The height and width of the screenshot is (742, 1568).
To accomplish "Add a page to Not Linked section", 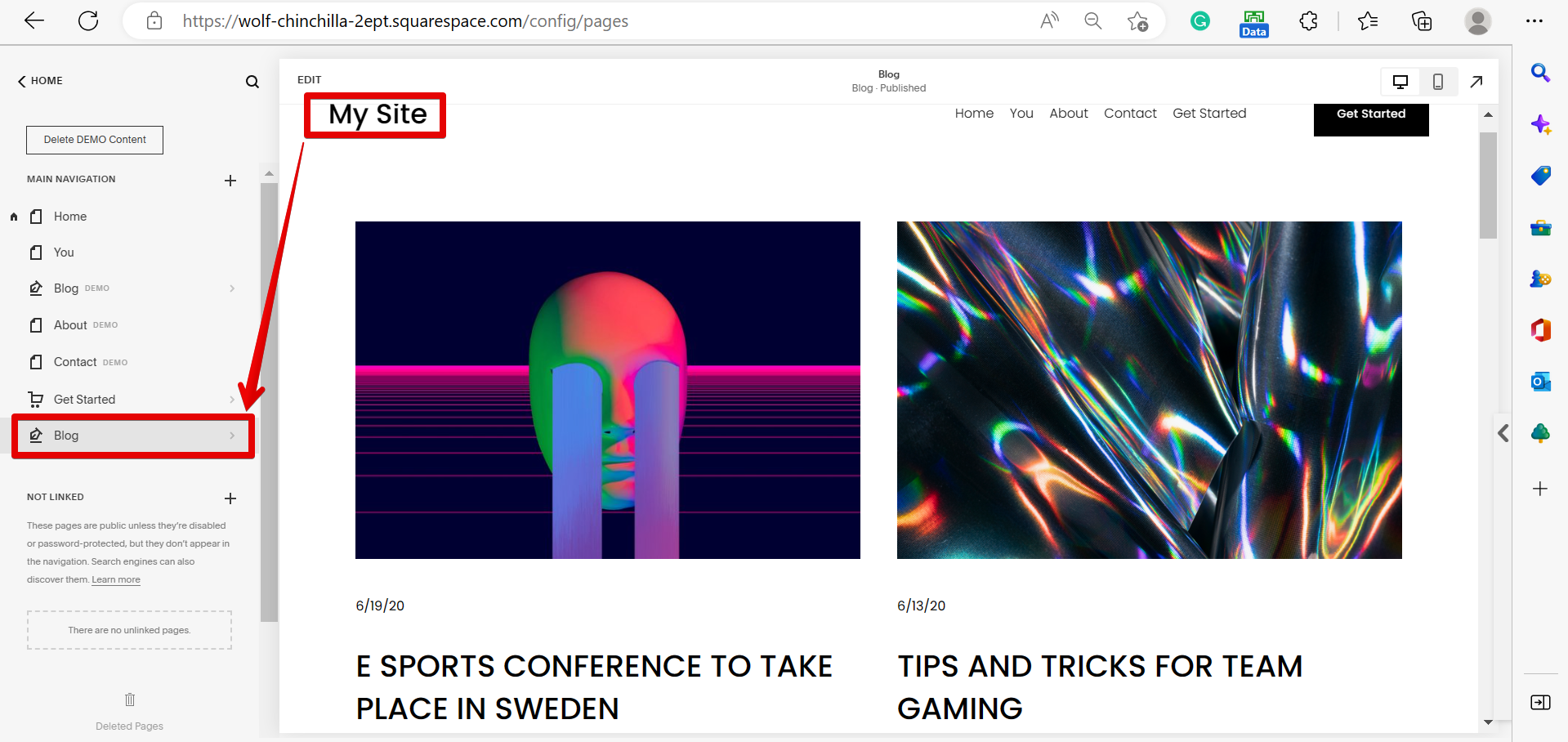I will (x=230, y=498).
